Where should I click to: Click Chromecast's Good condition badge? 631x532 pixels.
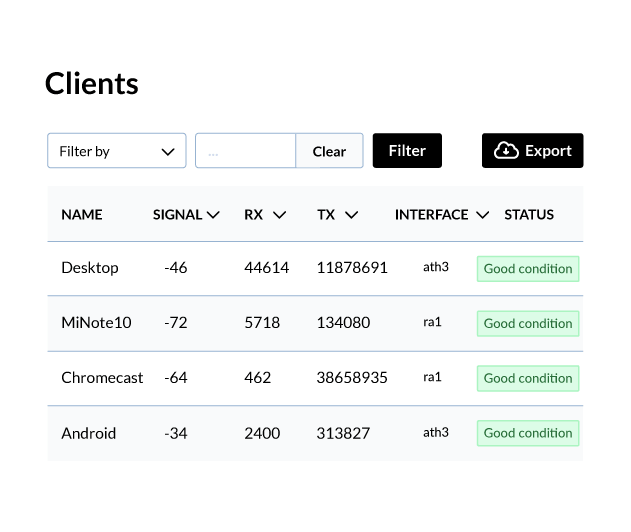pos(528,378)
